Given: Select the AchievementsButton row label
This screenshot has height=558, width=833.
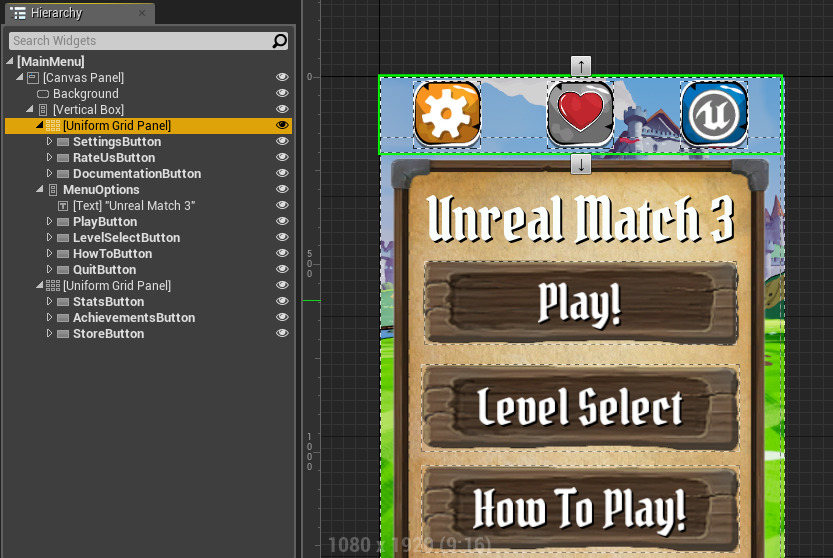Looking at the screenshot, I should click(x=134, y=318).
